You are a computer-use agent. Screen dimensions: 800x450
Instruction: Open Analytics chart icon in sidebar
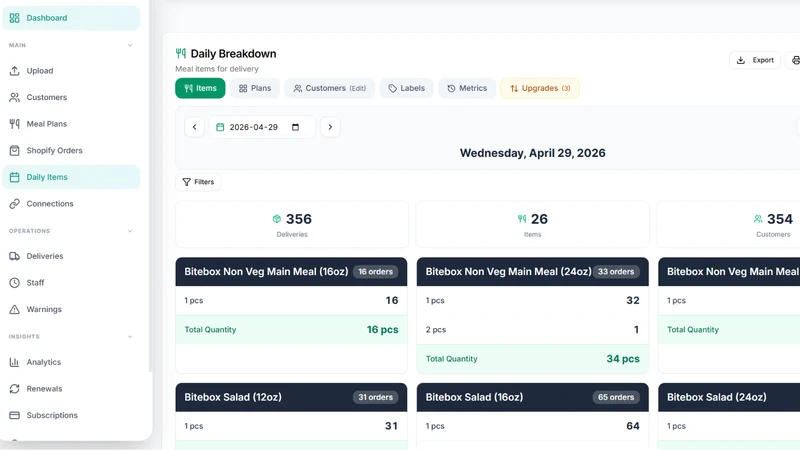14,362
